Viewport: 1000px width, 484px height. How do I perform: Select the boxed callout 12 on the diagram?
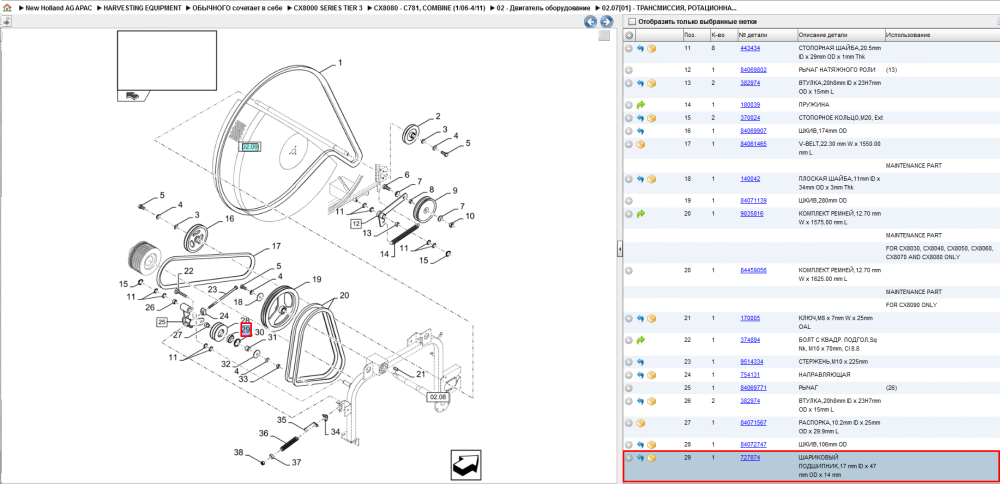pos(356,223)
